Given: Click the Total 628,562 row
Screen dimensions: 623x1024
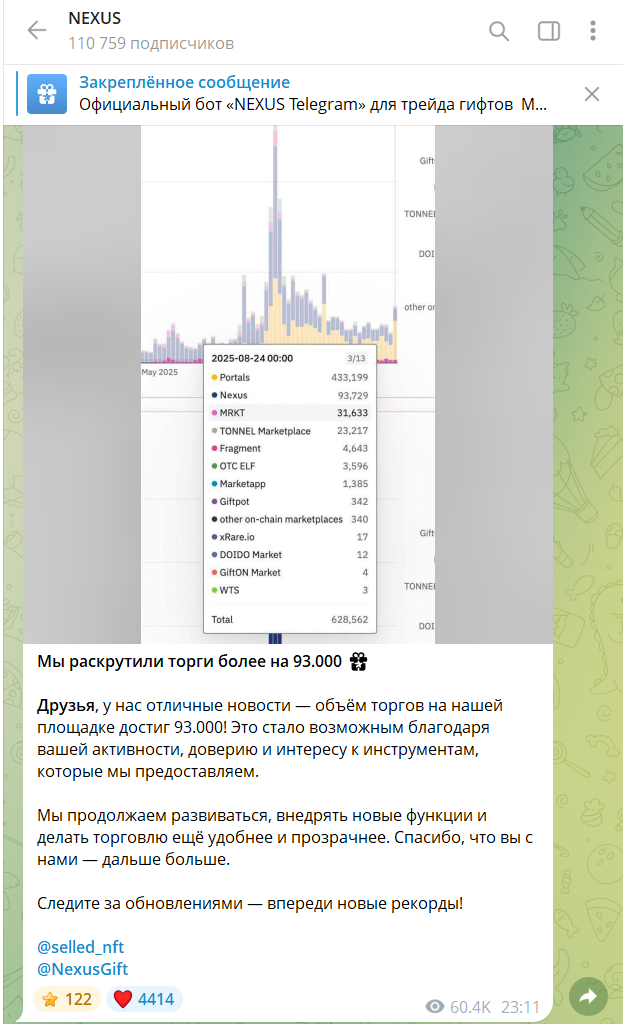Looking at the screenshot, I should coord(290,619).
